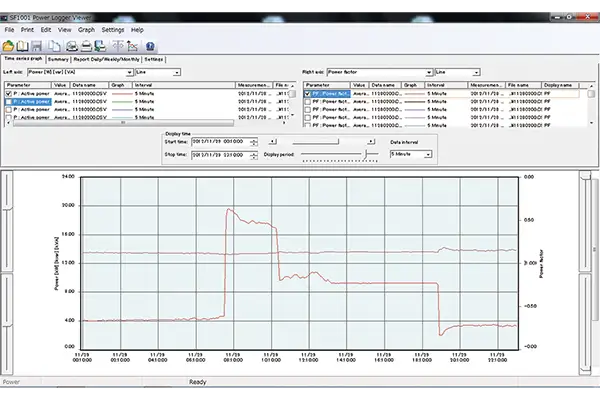The height and width of the screenshot is (400, 600).
Task: Click right table Display name column header
Action: [x=560, y=85]
